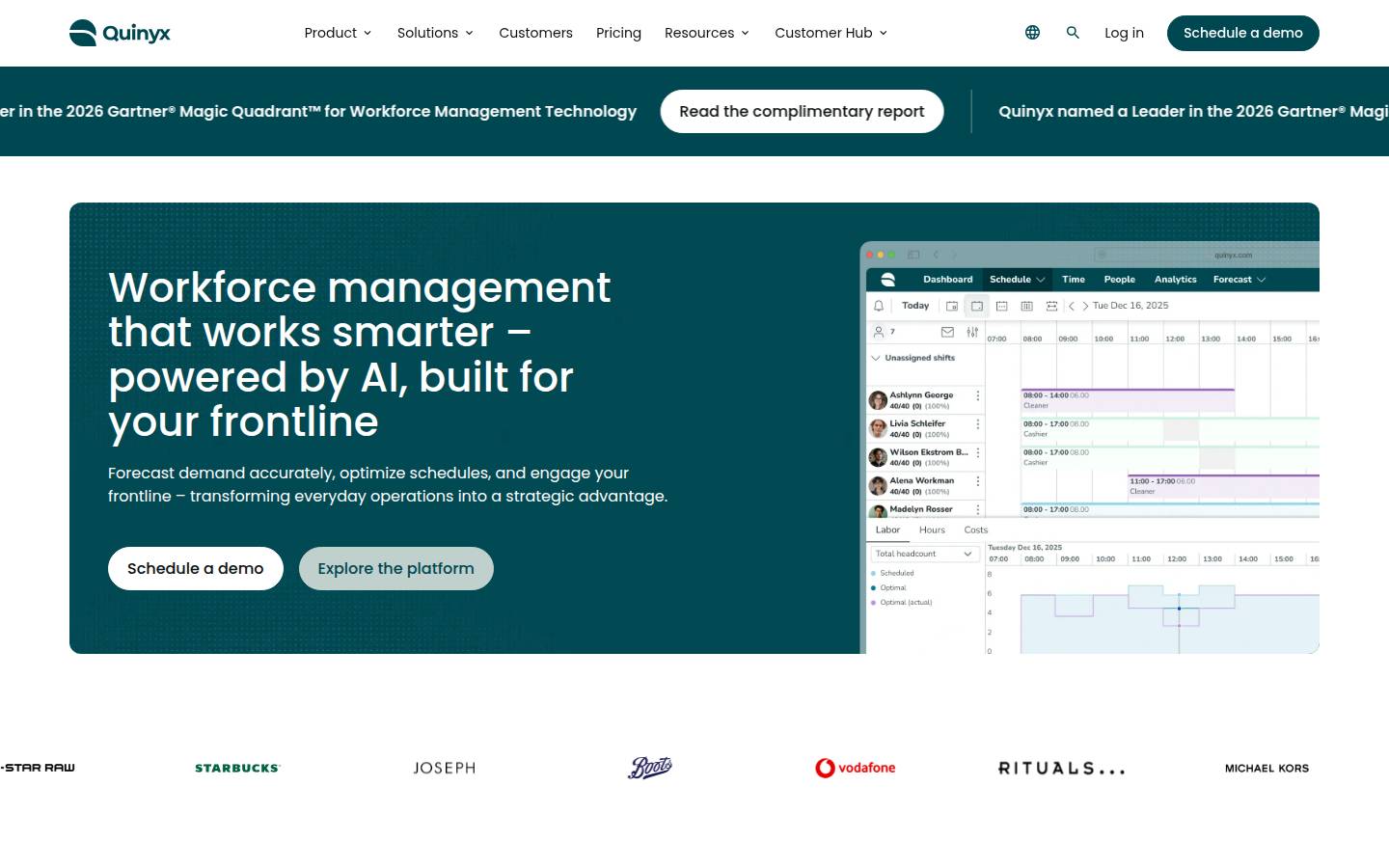Expand the Product menu

click(338, 33)
